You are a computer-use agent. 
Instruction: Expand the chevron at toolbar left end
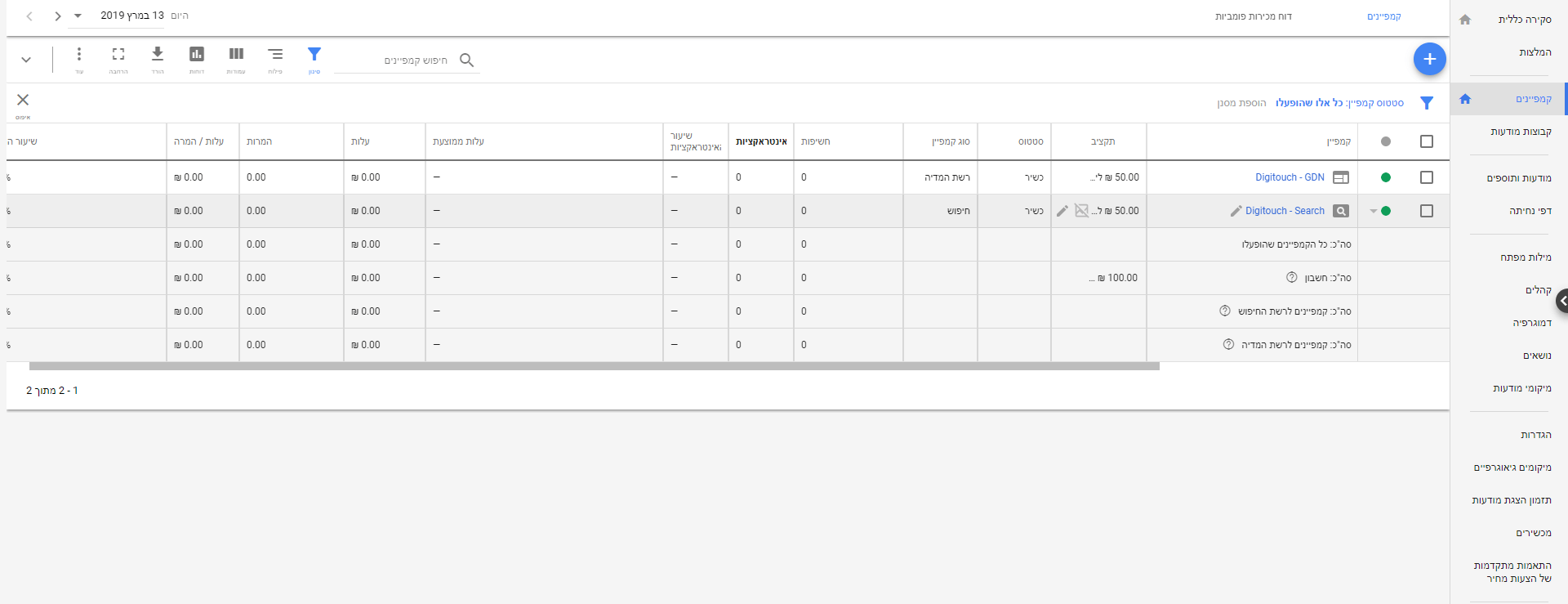[x=26, y=60]
